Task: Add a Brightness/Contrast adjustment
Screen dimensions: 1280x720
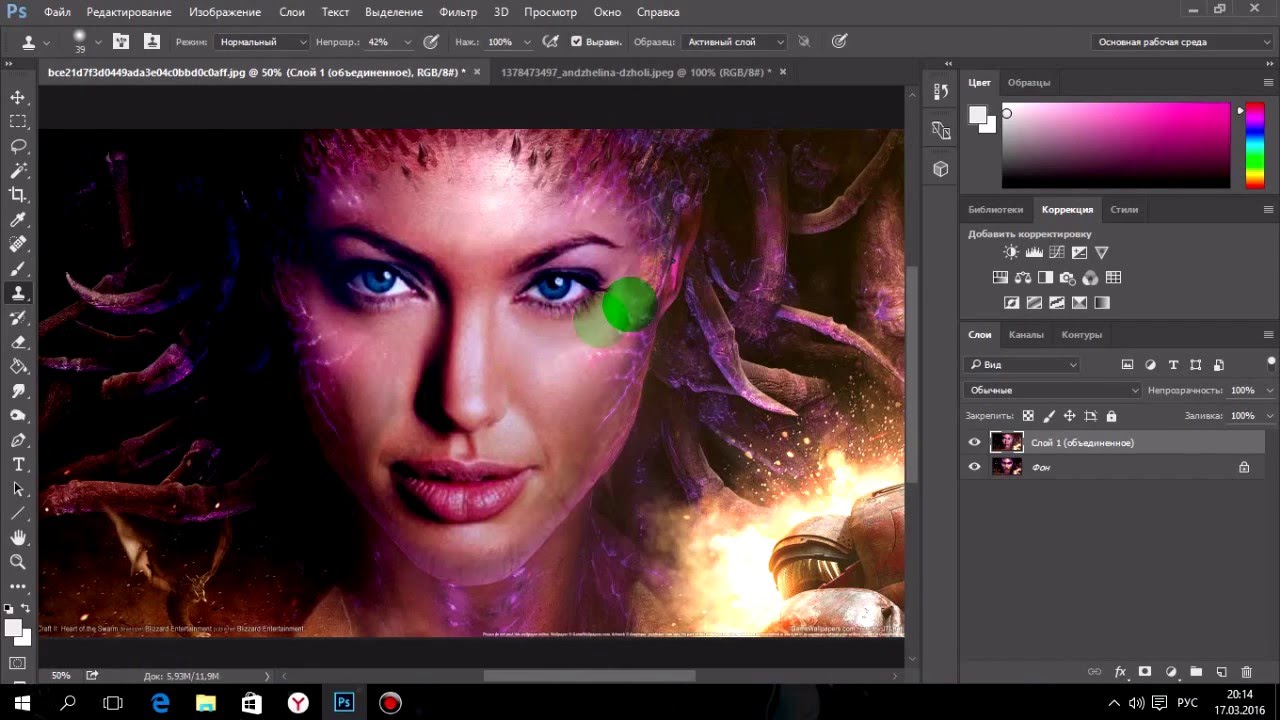Action: (x=1011, y=253)
